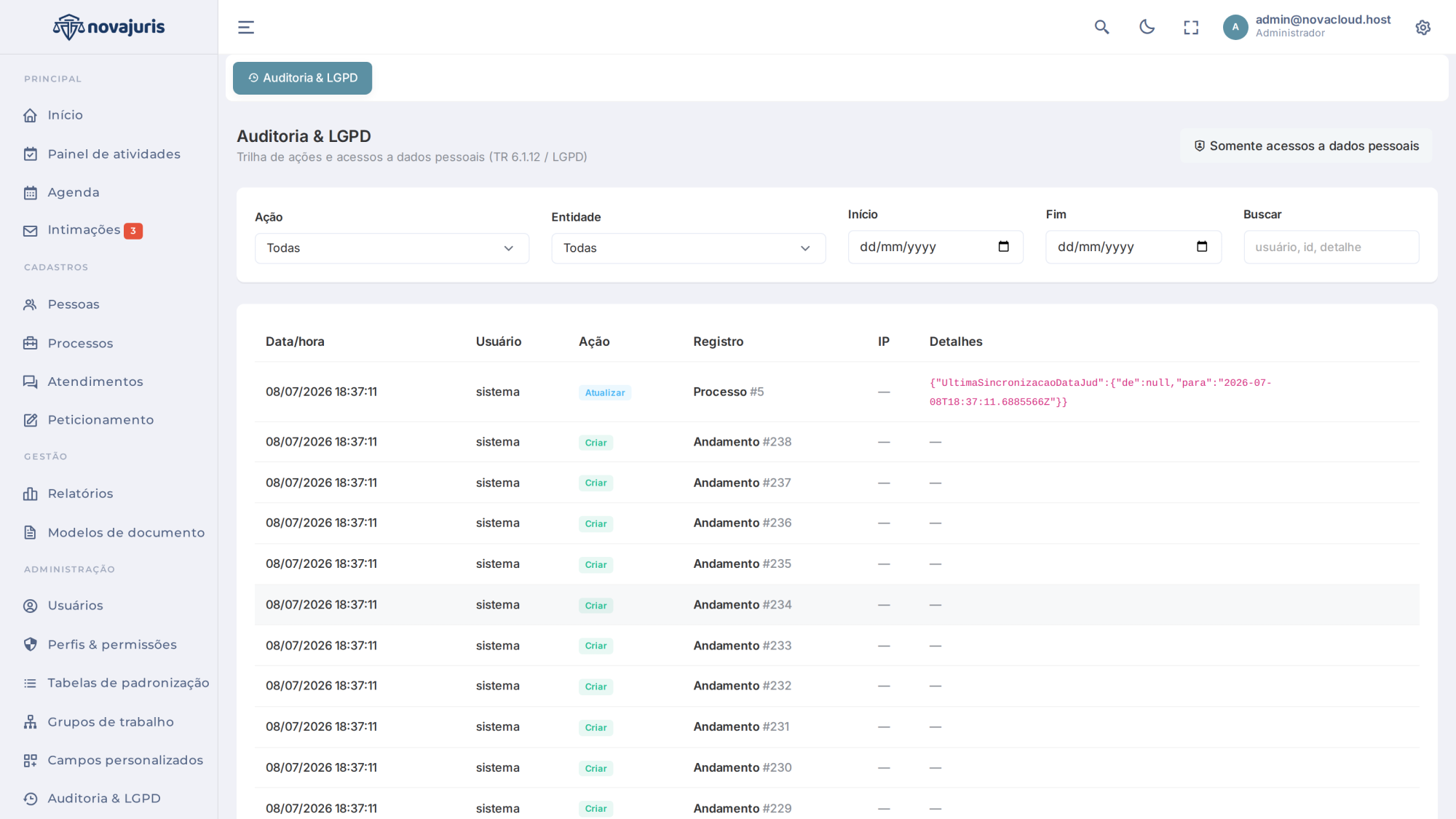1456x819 pixels.
Task: Open the Andamento #236 record
Action: (742, 523)
